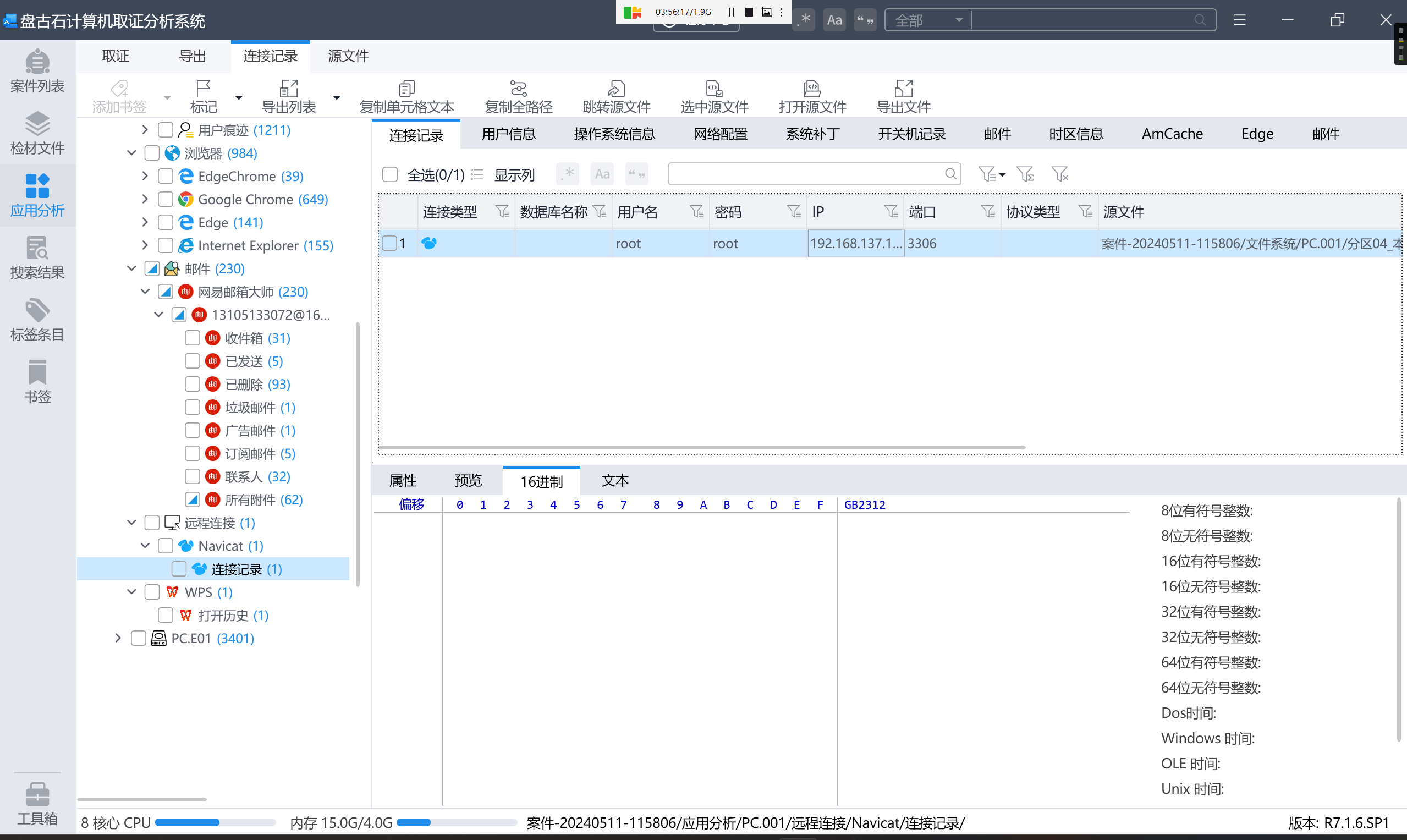Image resolution: width=1407 pixels, height=840 pixels.
Task: Check the 全选 select-all checkbox
Action: [389, 174]
